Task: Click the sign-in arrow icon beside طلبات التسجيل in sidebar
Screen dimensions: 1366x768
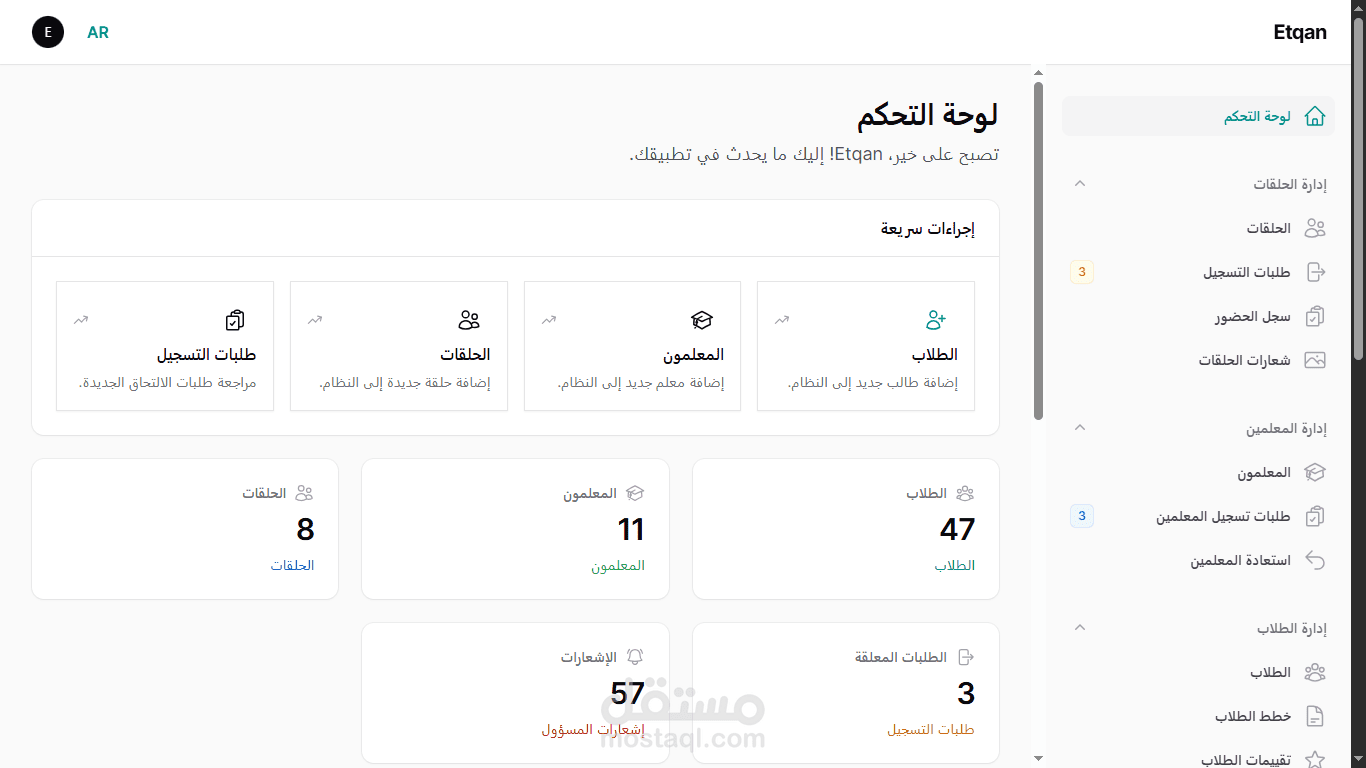Action: click(x=1315, y=272)
